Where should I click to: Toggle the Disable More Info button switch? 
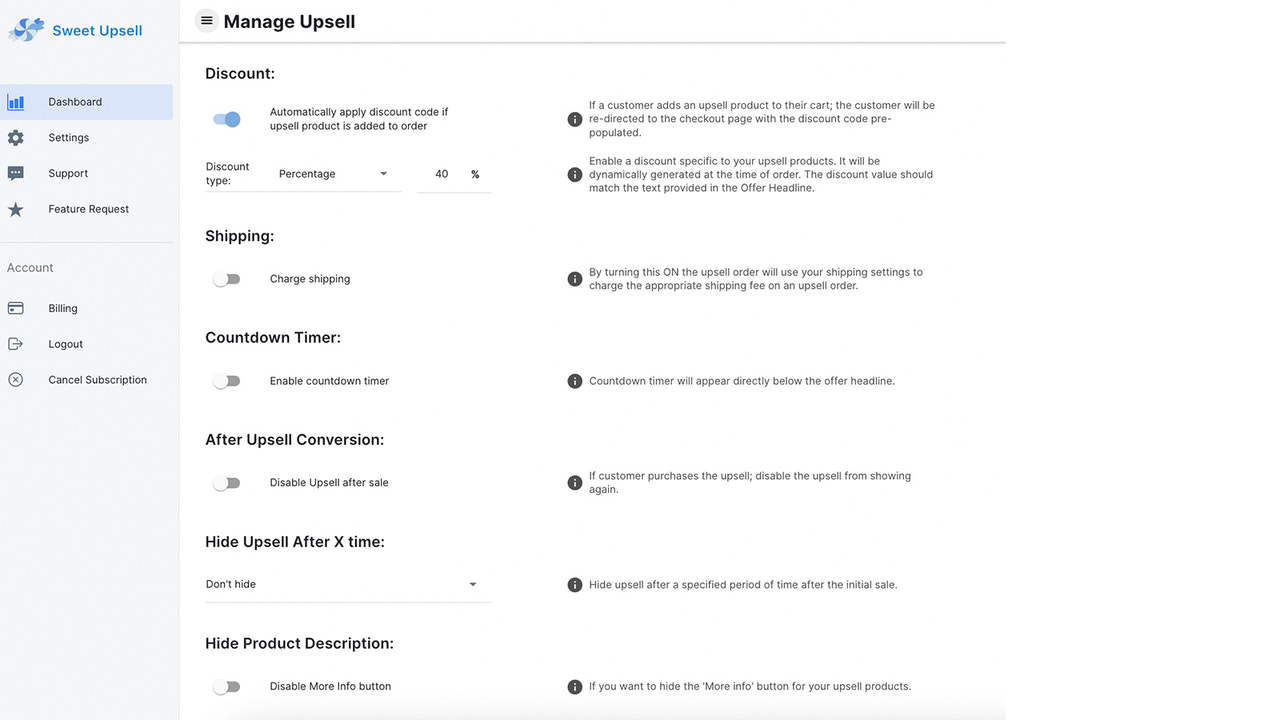[x=227, y=686]
